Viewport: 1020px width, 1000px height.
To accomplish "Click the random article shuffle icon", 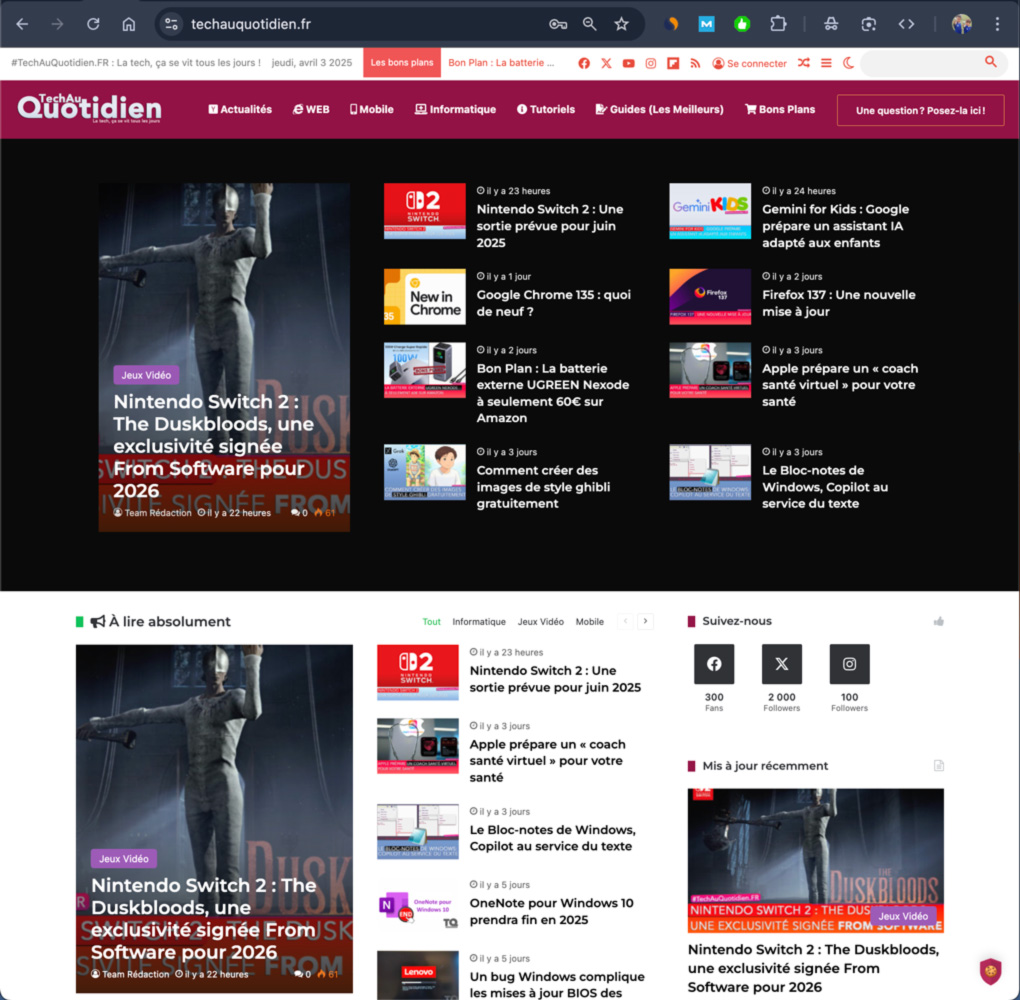I will point(804,63).
